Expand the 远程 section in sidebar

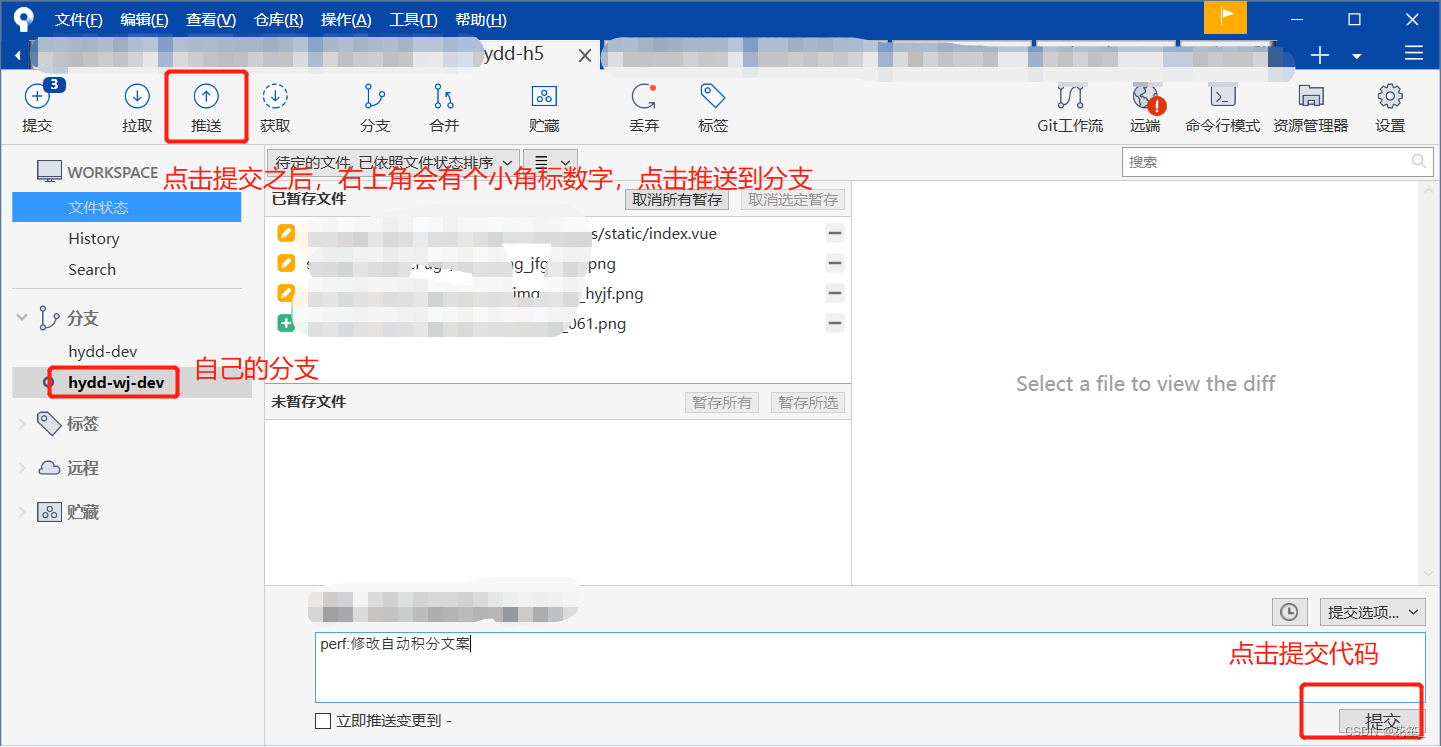(22, 468)
